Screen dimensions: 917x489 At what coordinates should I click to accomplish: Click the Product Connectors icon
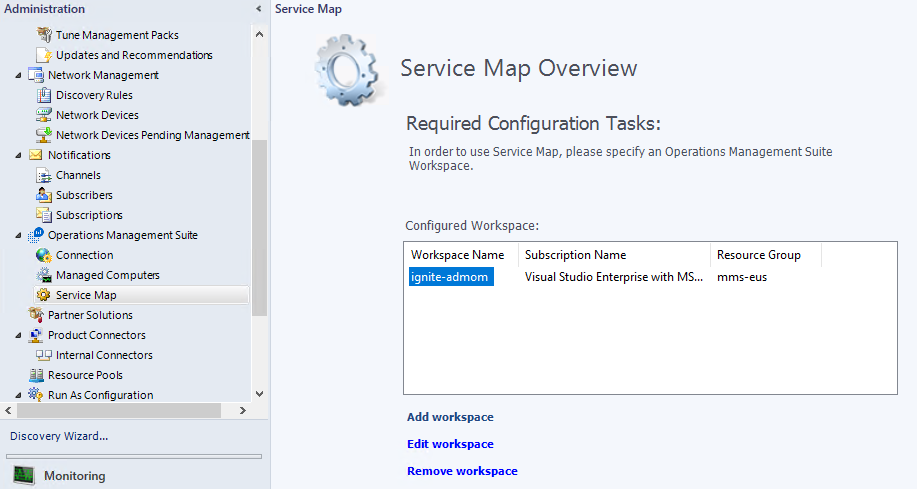click(x=36, y=335)
